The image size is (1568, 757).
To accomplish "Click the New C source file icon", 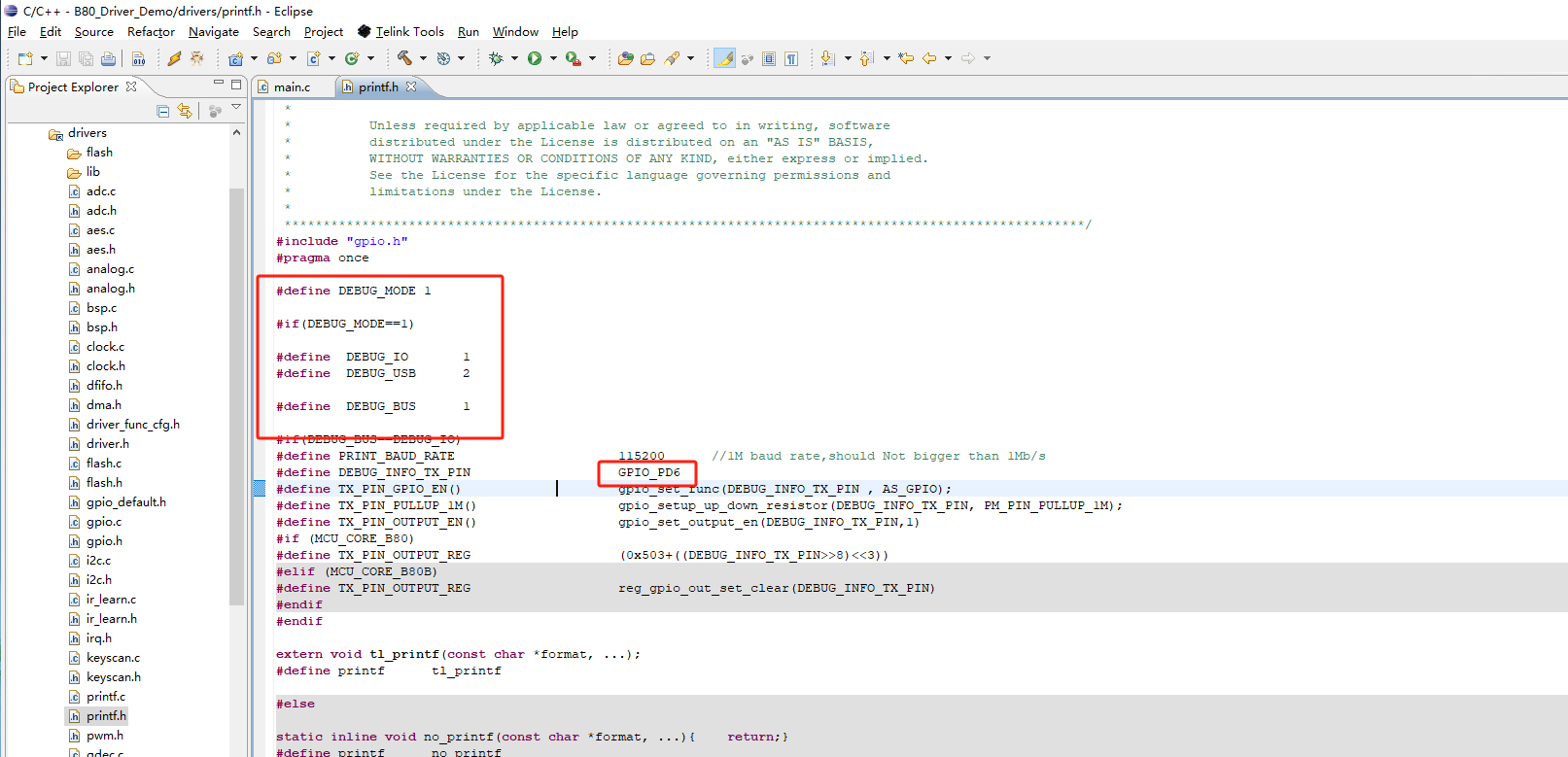I will (313, 58).
